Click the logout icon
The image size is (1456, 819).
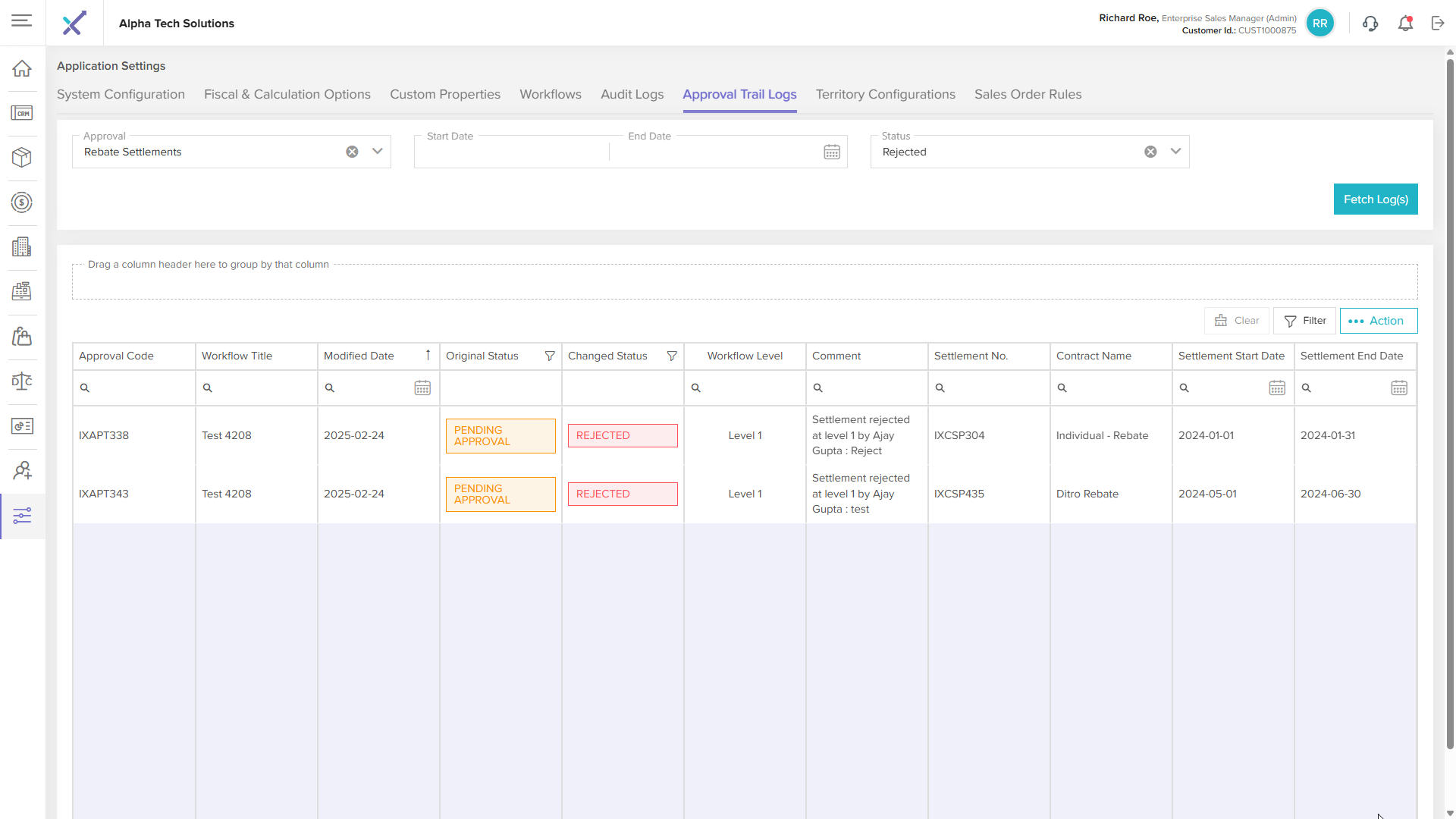pyautogui.click(x=1438, y=24)
